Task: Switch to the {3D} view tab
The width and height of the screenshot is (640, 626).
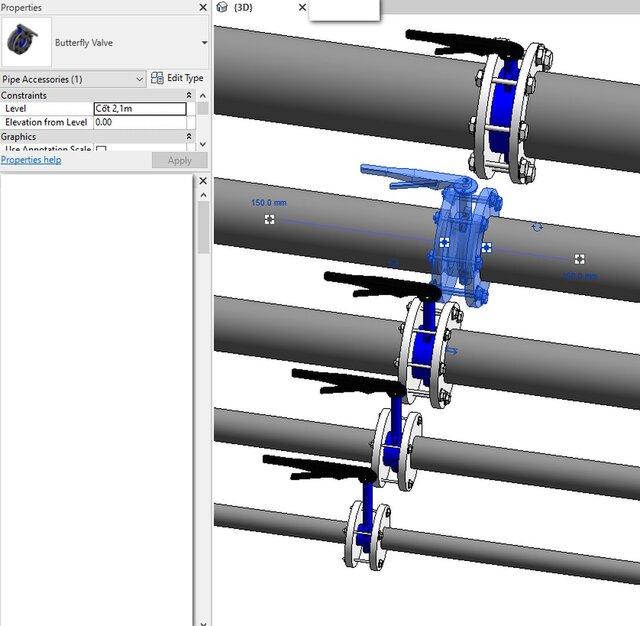Action: coord(242,8)
